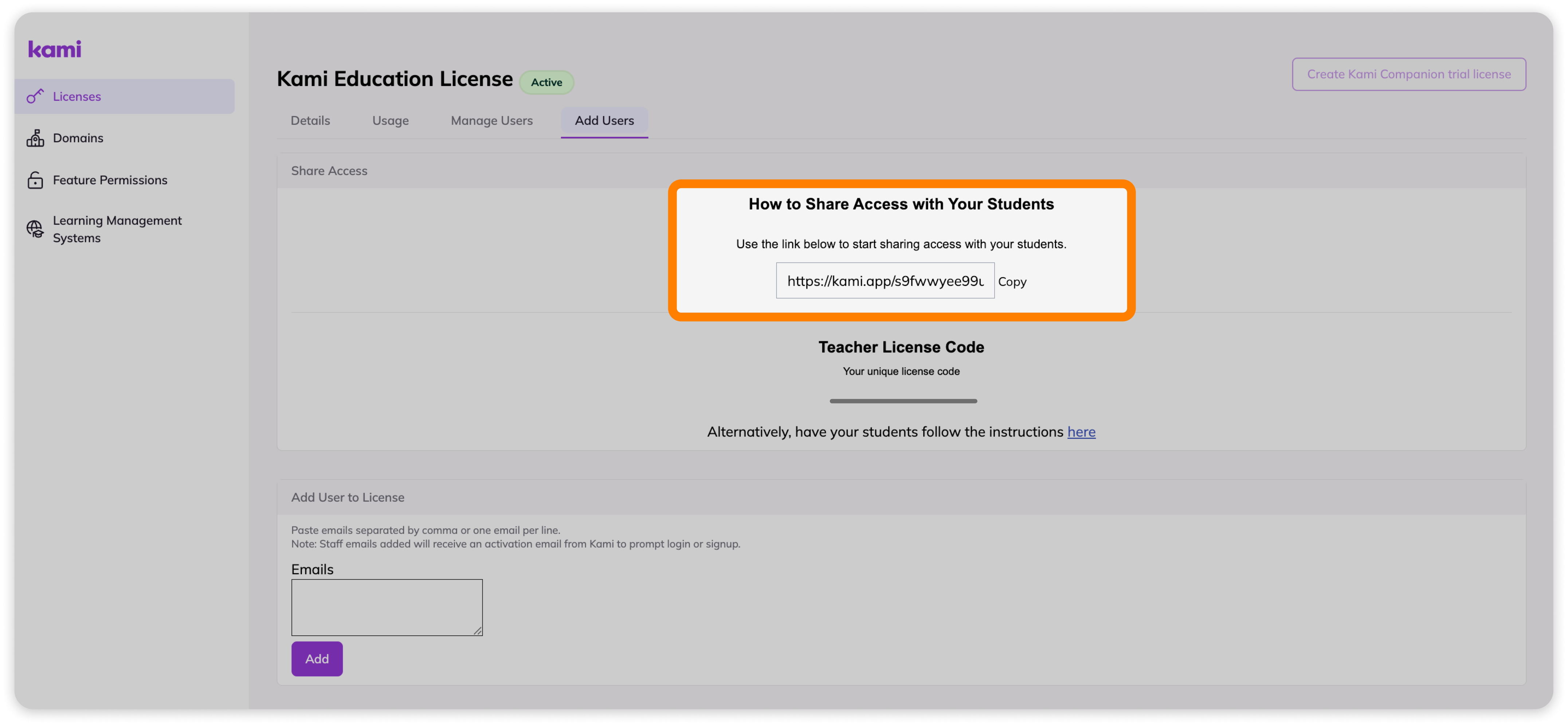Click the Domains building icon

click(35, 138)
